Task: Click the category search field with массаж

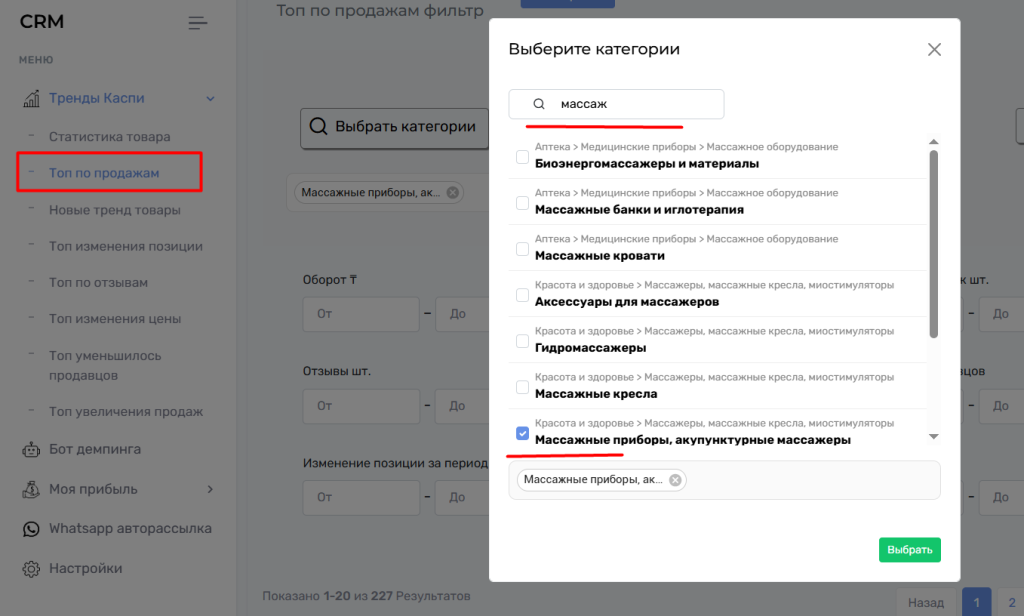Action: (616, 104)
